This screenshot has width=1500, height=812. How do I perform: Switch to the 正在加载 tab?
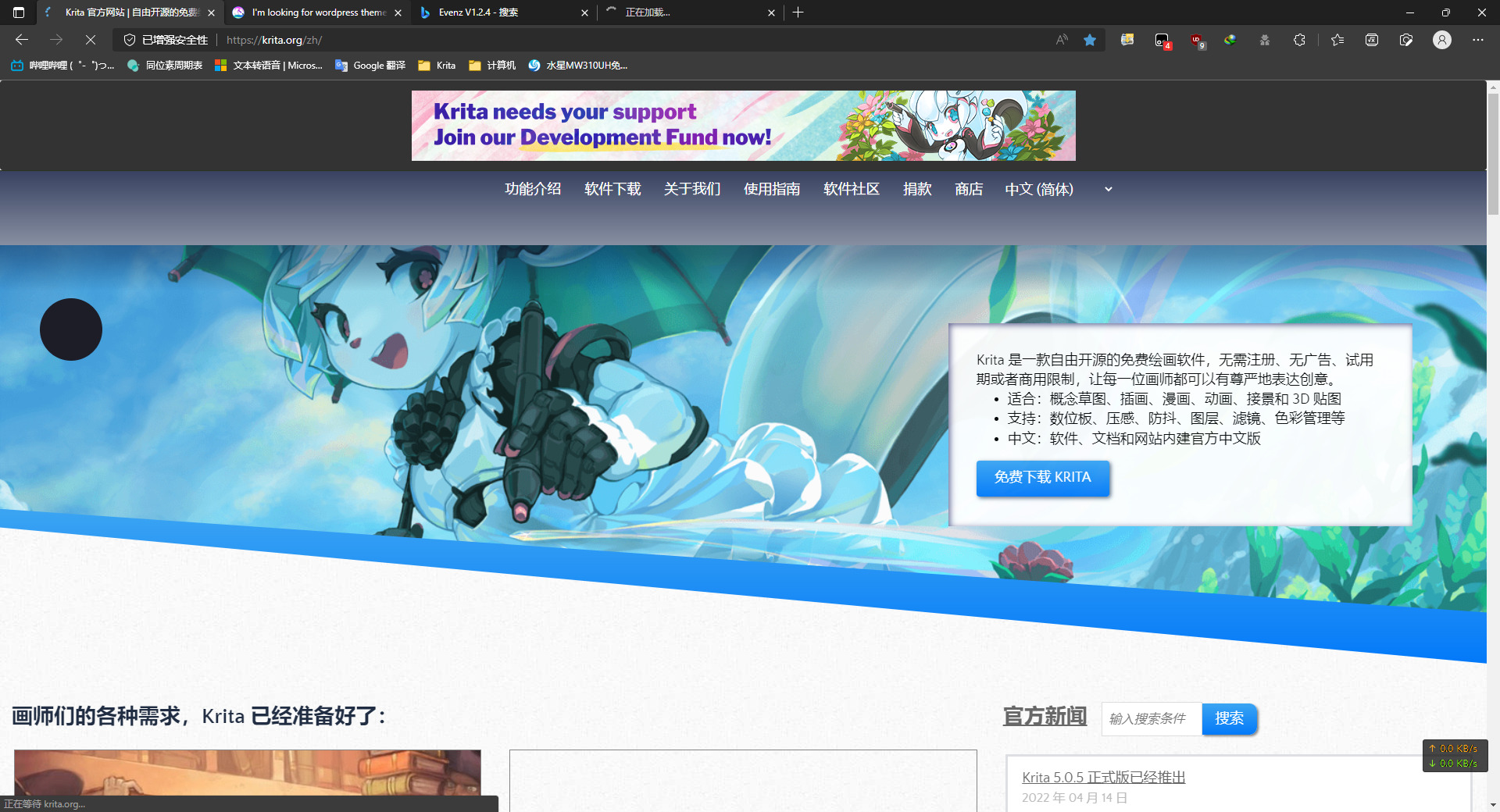coord(690,12)
